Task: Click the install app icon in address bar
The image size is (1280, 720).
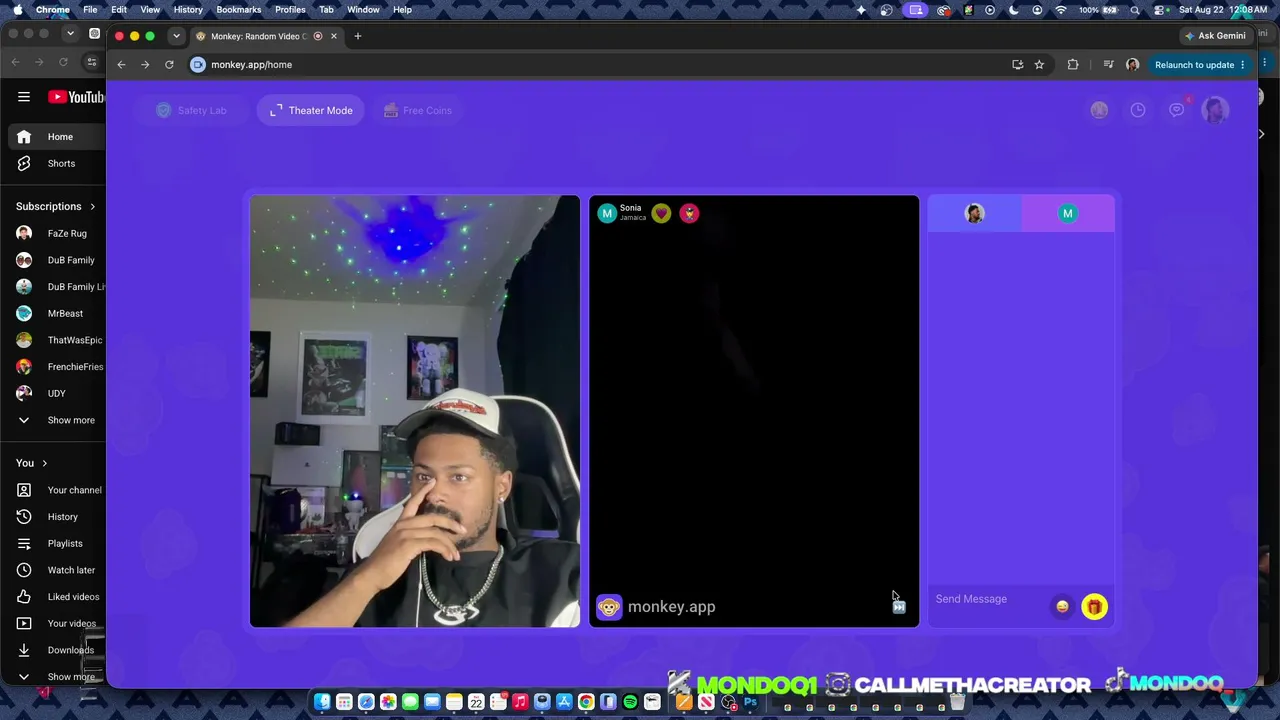Action: pos(1018,65)
